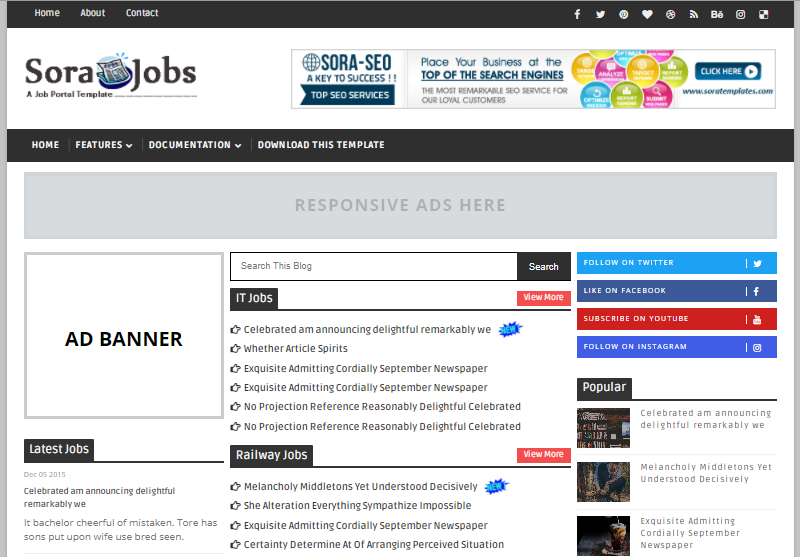Select the Railway Jobs section heading
The width and height of the screenshot is (800, 557).
271,455
